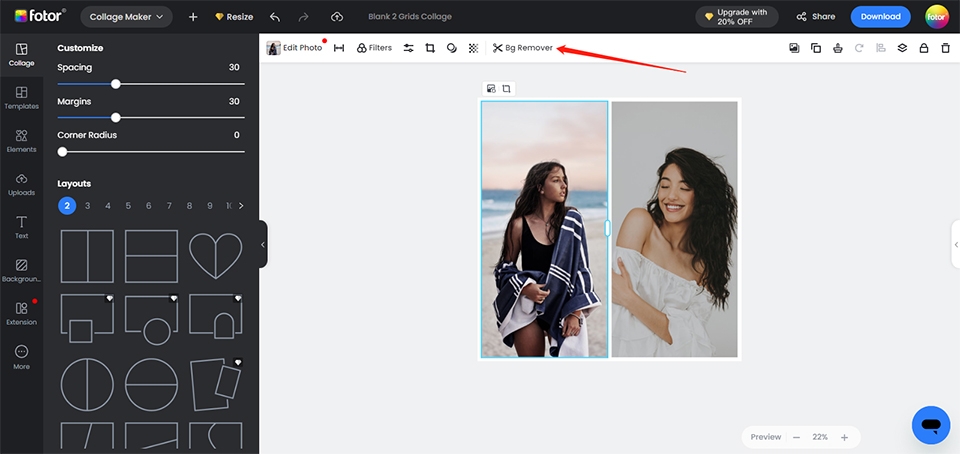Switch to the Templates sidebar tab
Viewport: 960px width, 454px height.
point(21,97)
